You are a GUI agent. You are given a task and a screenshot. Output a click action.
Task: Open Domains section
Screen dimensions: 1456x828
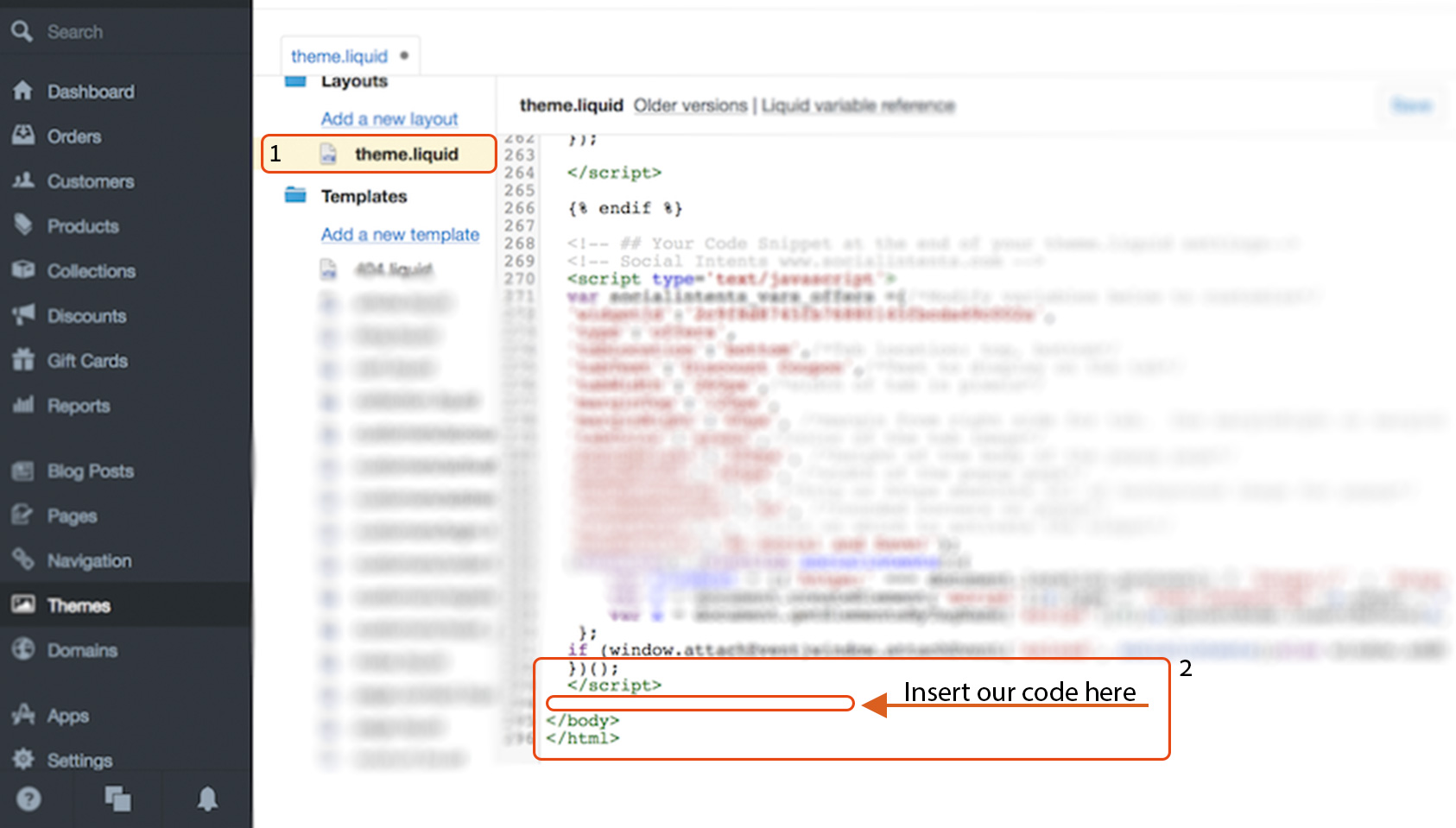pos(82,651)
